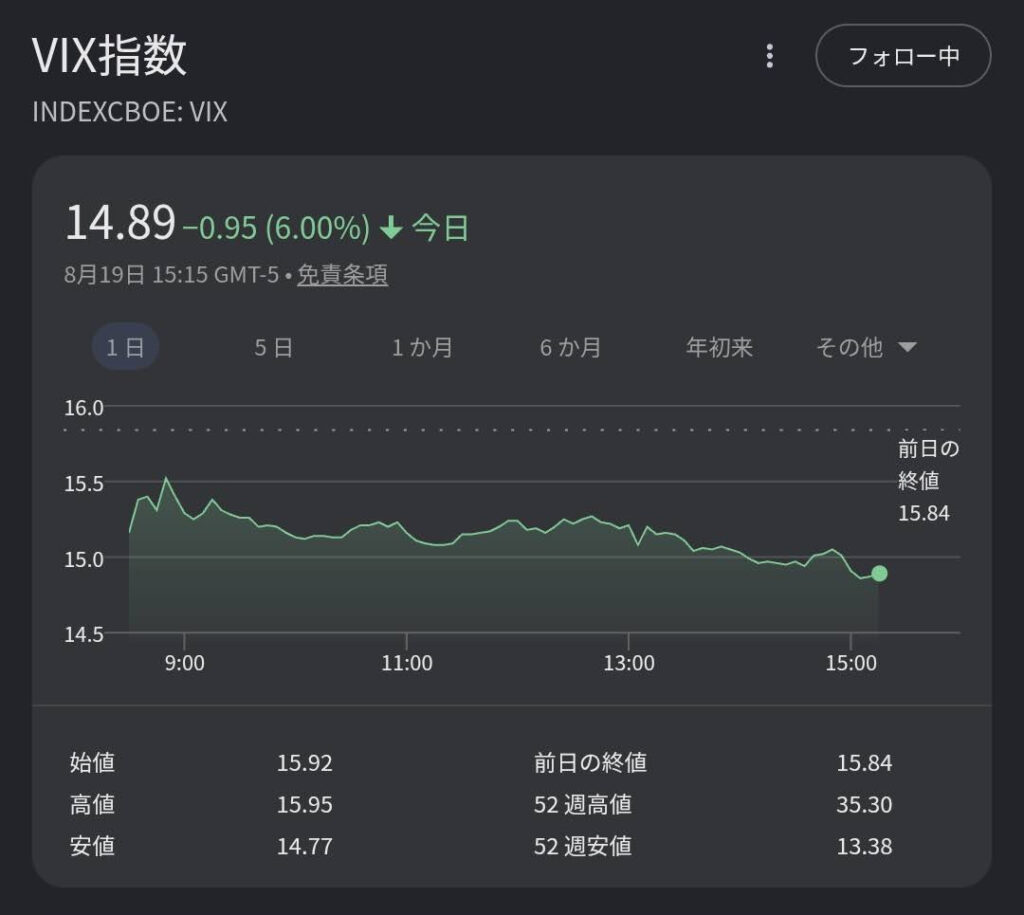1024x915 pixels.
Task: Click the 11:00 time axis marker
Action: (407, 663)
